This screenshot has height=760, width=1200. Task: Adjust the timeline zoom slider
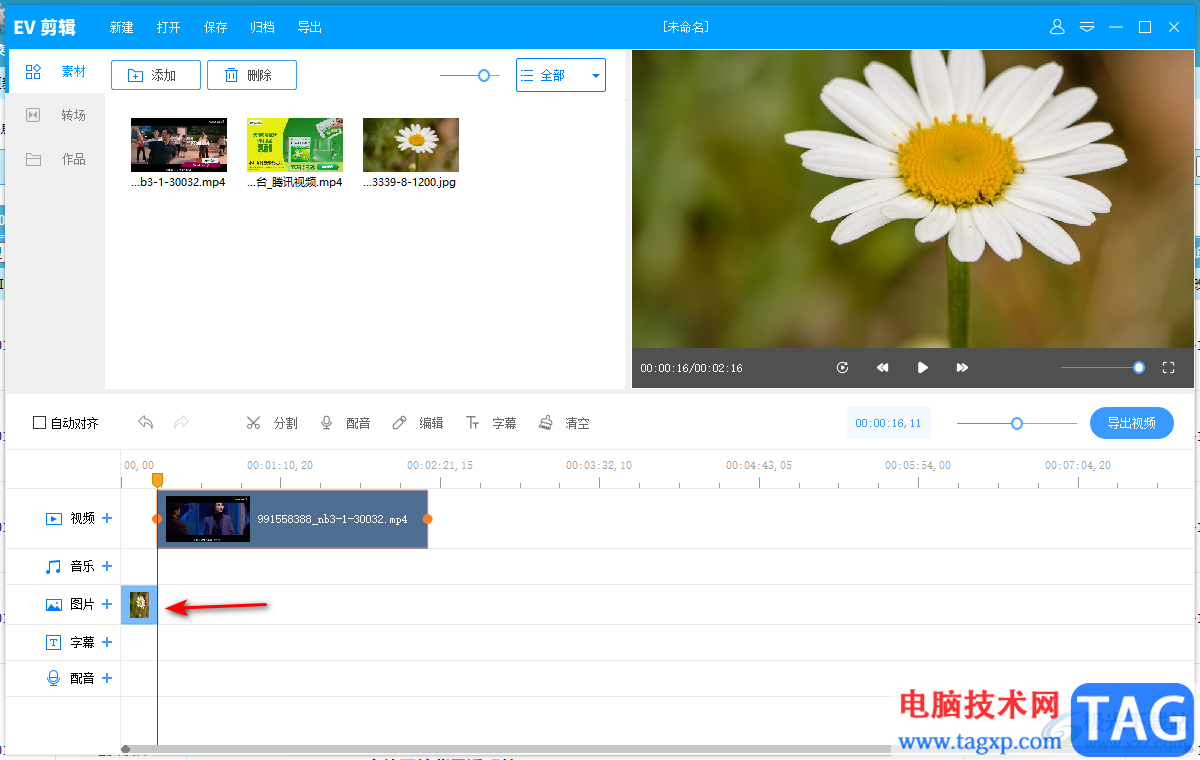tap(1017, 423)
